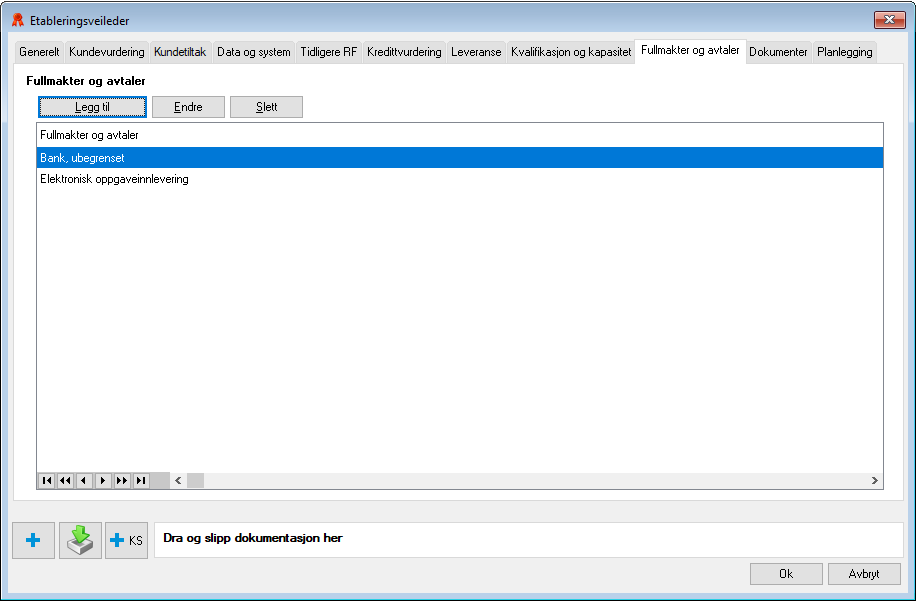Go to last record in navigator

(141, 481)
